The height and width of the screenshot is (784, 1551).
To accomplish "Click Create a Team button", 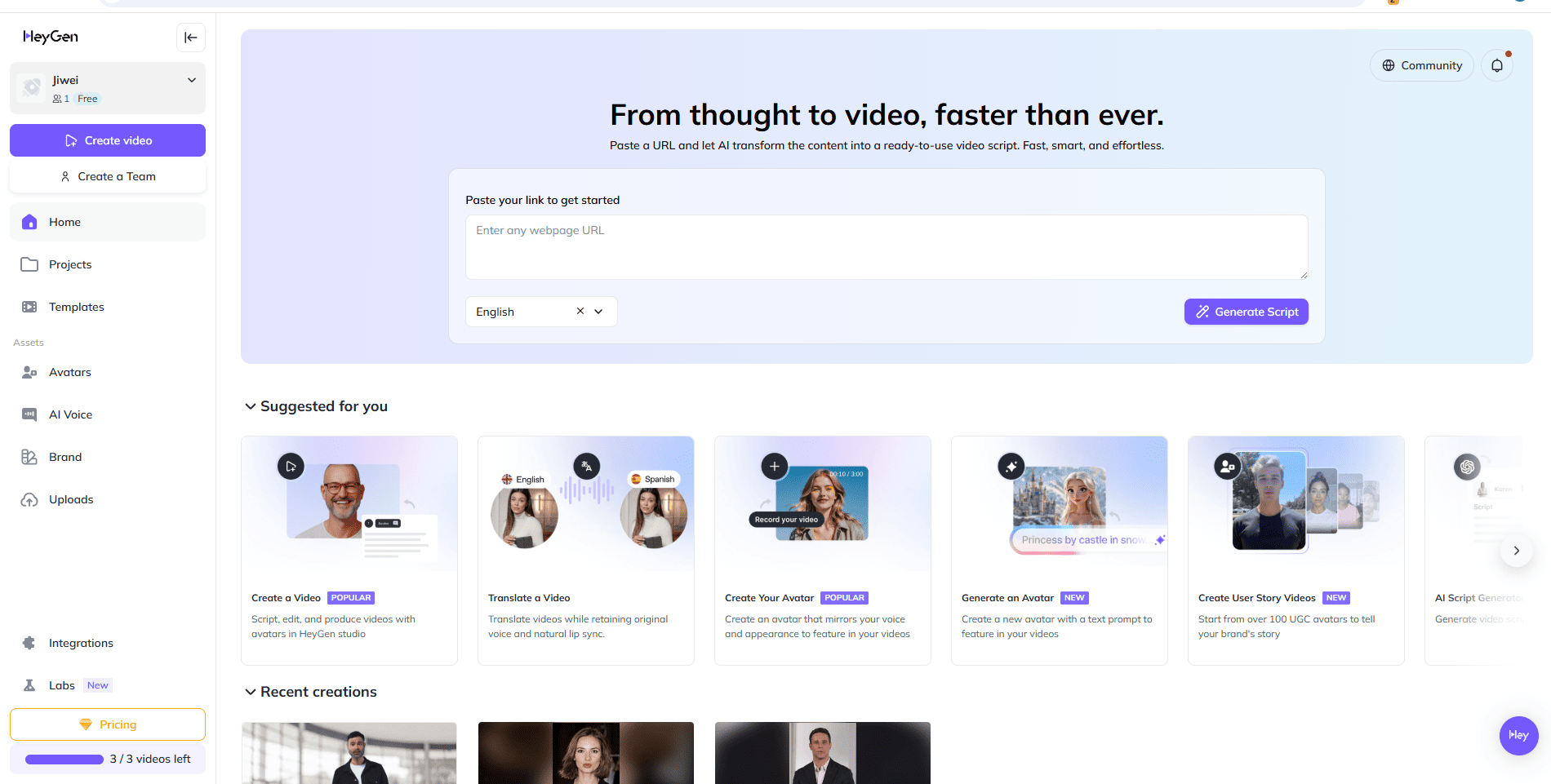I will coord(108,176).
